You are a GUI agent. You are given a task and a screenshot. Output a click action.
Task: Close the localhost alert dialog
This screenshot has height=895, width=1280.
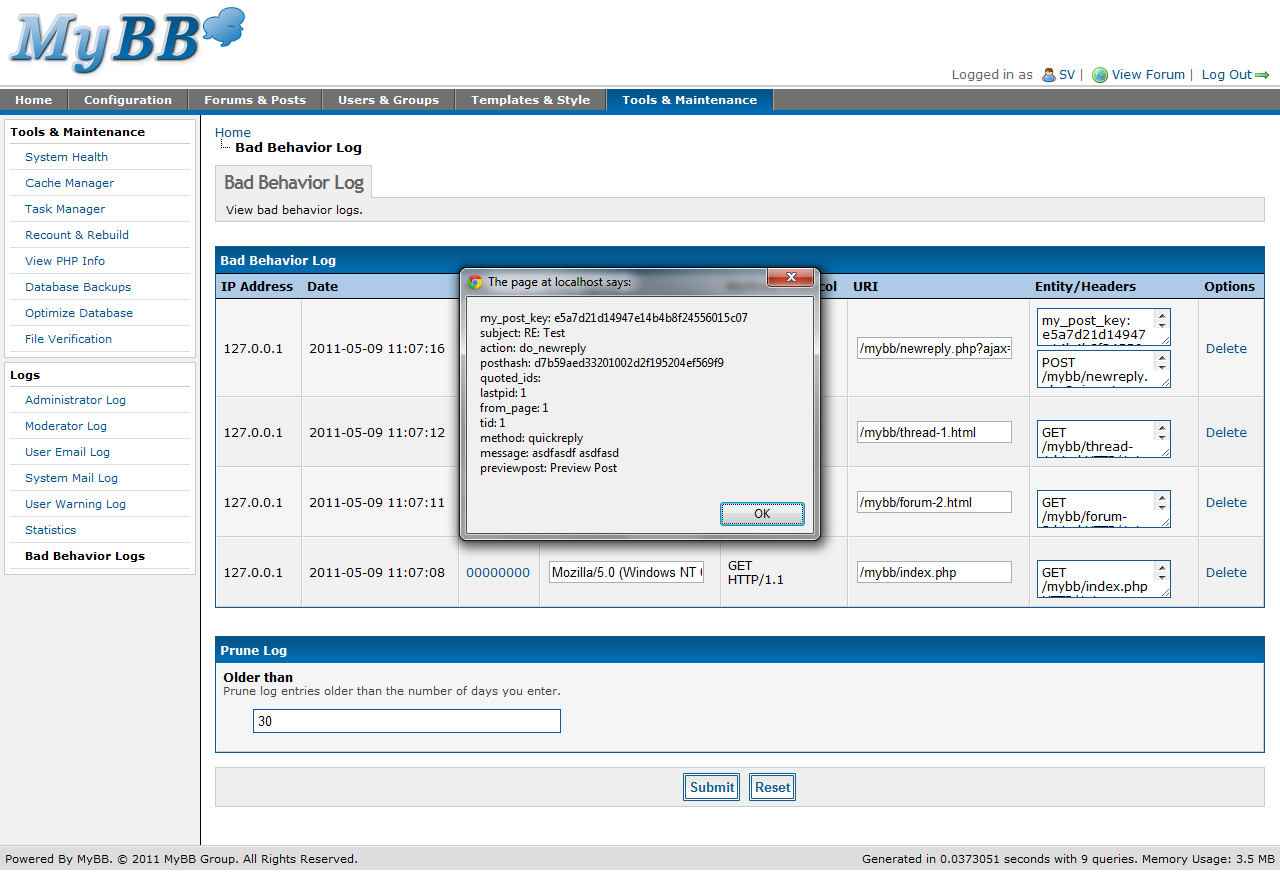tap(792, 277)
